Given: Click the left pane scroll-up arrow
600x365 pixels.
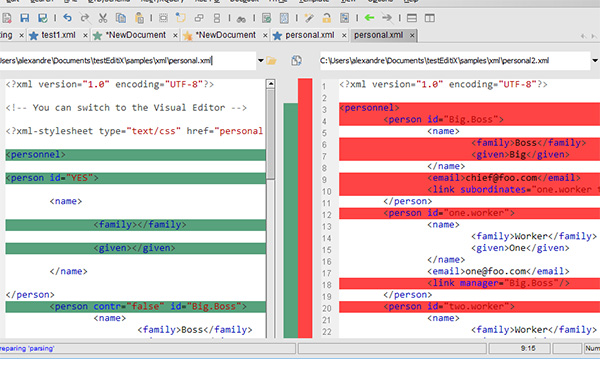Looking at the screenshot, I should tap(271, 84).
